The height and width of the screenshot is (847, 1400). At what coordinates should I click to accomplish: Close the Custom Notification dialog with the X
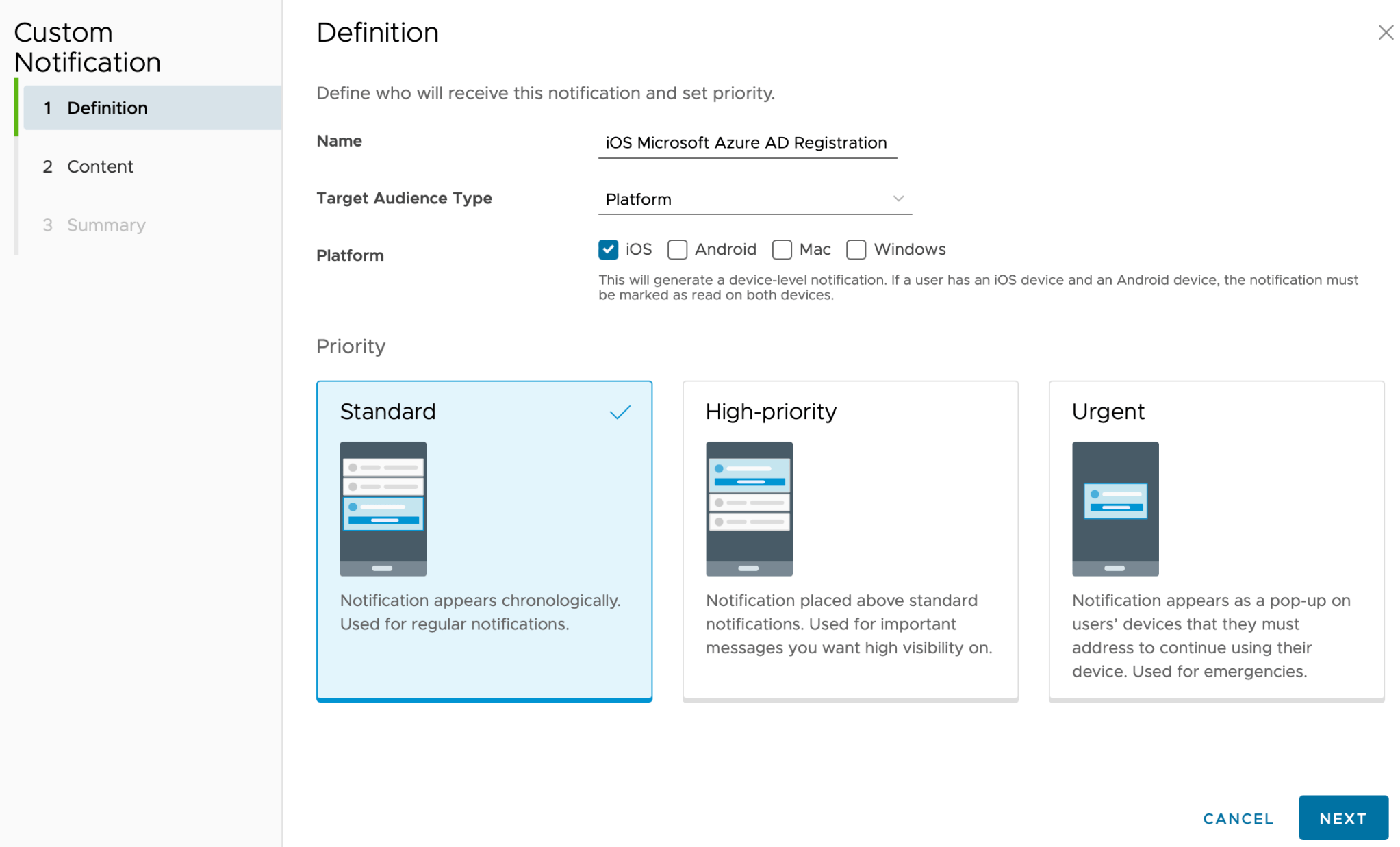click(1386, 32)
